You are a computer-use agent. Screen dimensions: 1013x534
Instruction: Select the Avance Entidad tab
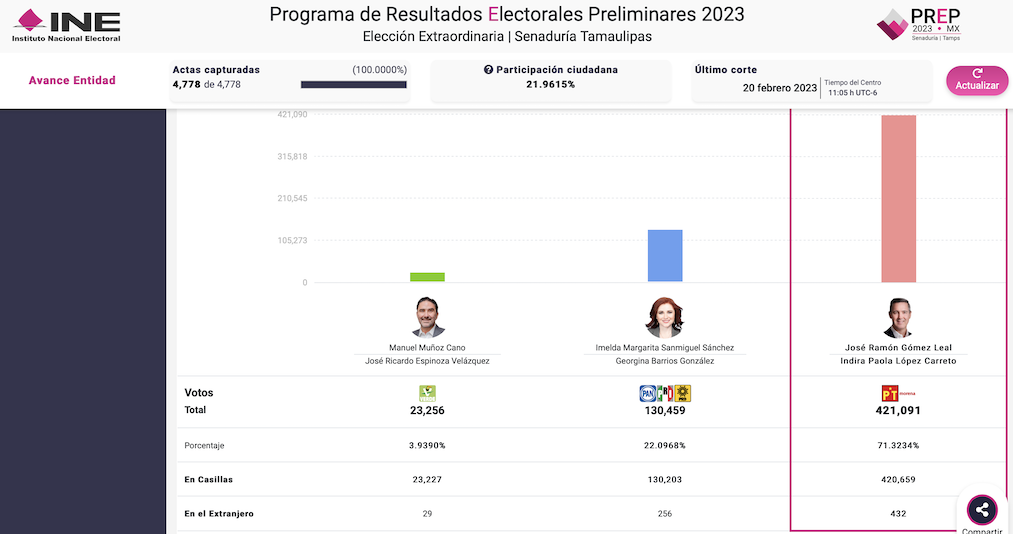(x=72, y=81)
